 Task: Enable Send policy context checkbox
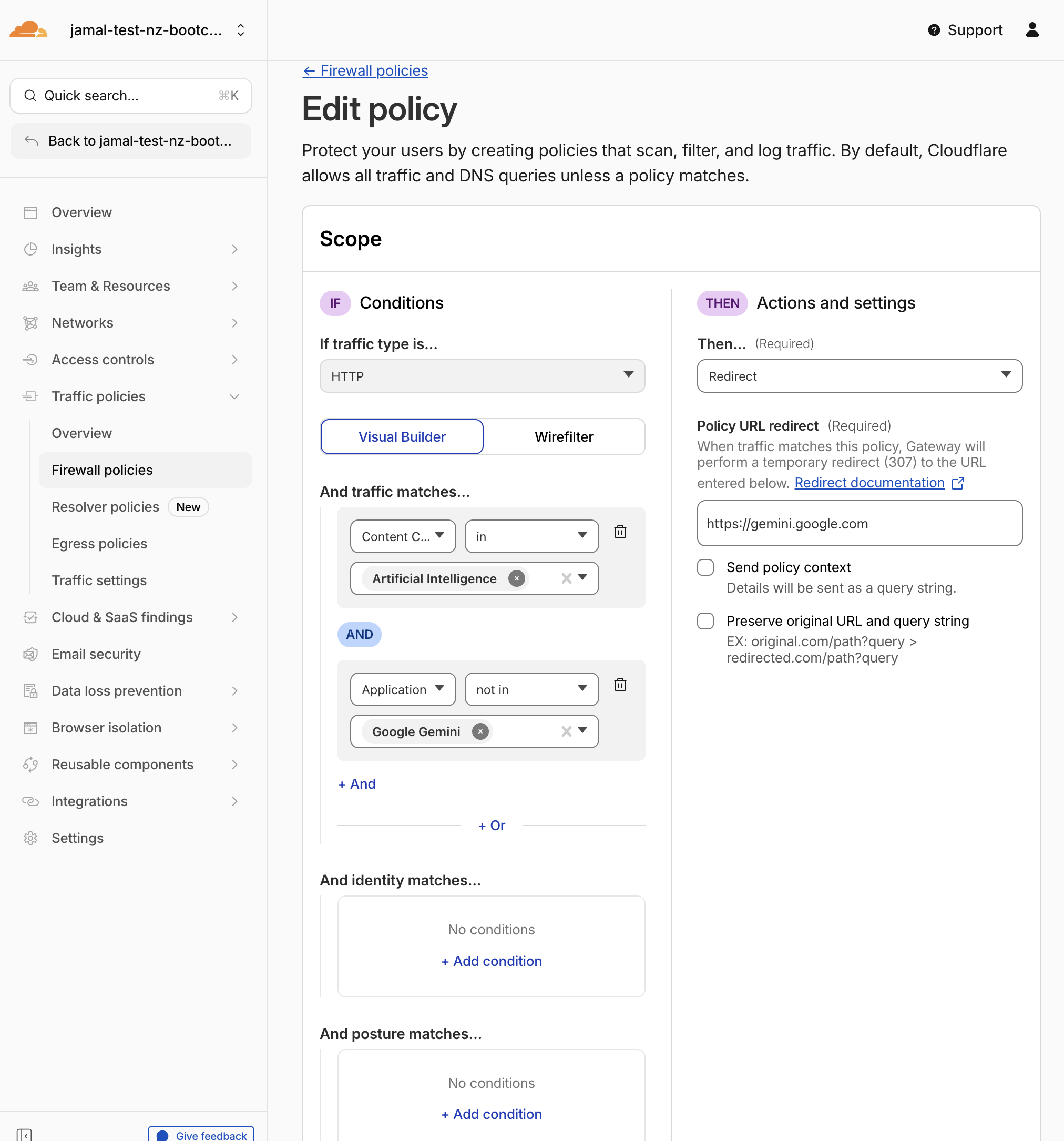click(705, 567)
